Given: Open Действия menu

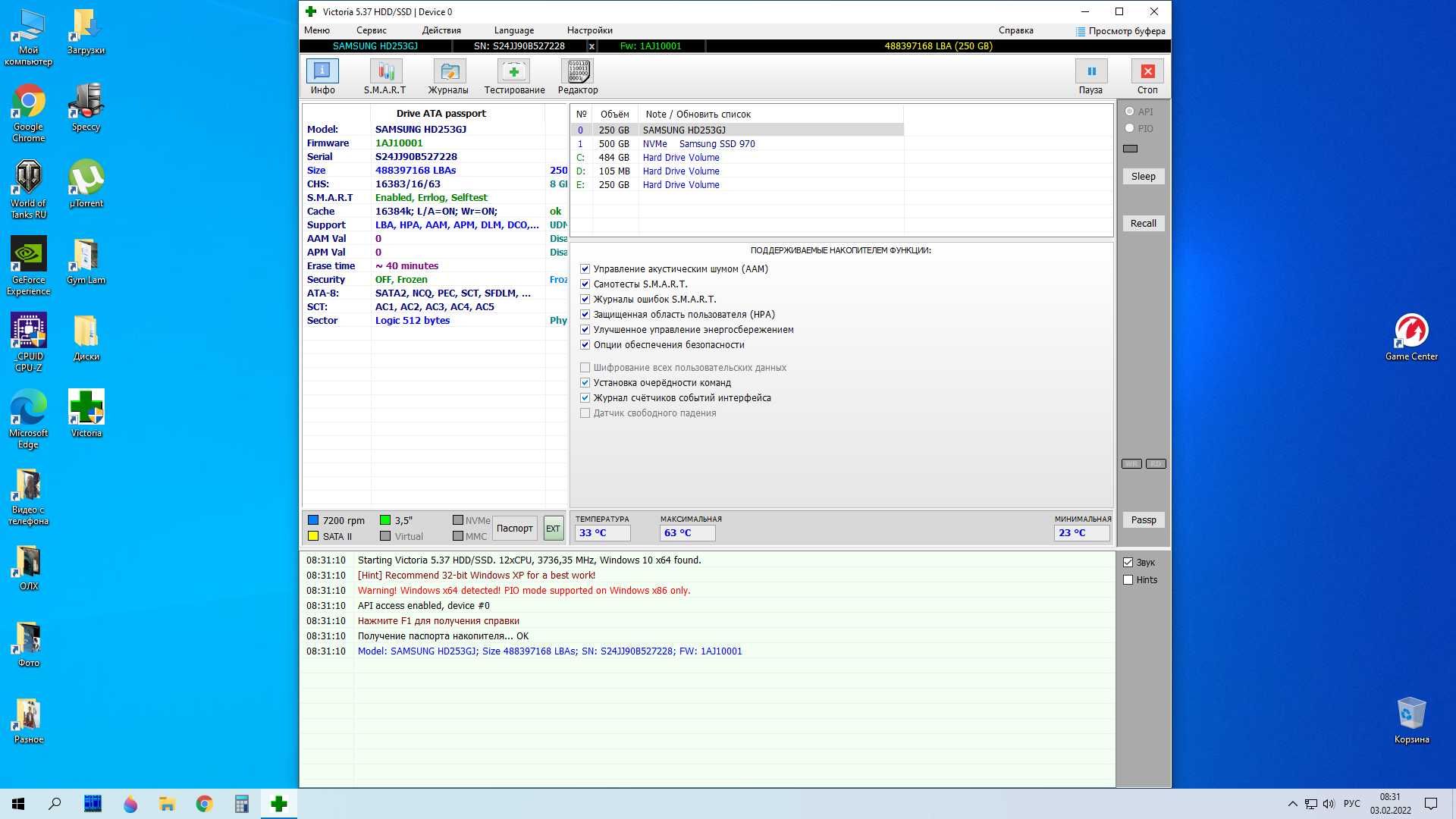Looking at the screenshot, I should 441,30.
